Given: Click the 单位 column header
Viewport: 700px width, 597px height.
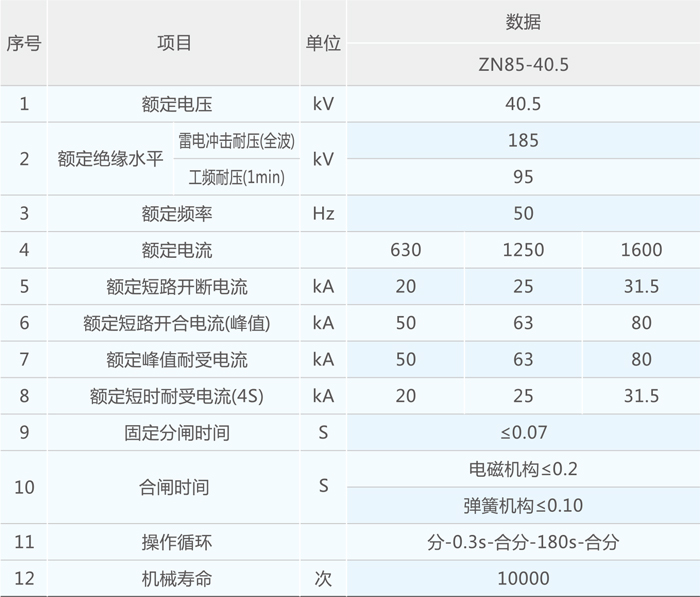Looking at the screenshot, I should (x=323, y=44).
